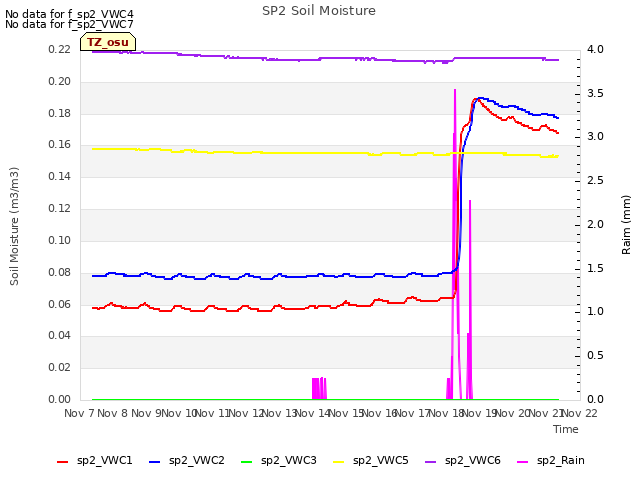Click the 0.16 left axis value
The image size is (640, 480).
(x=60, y=144)
